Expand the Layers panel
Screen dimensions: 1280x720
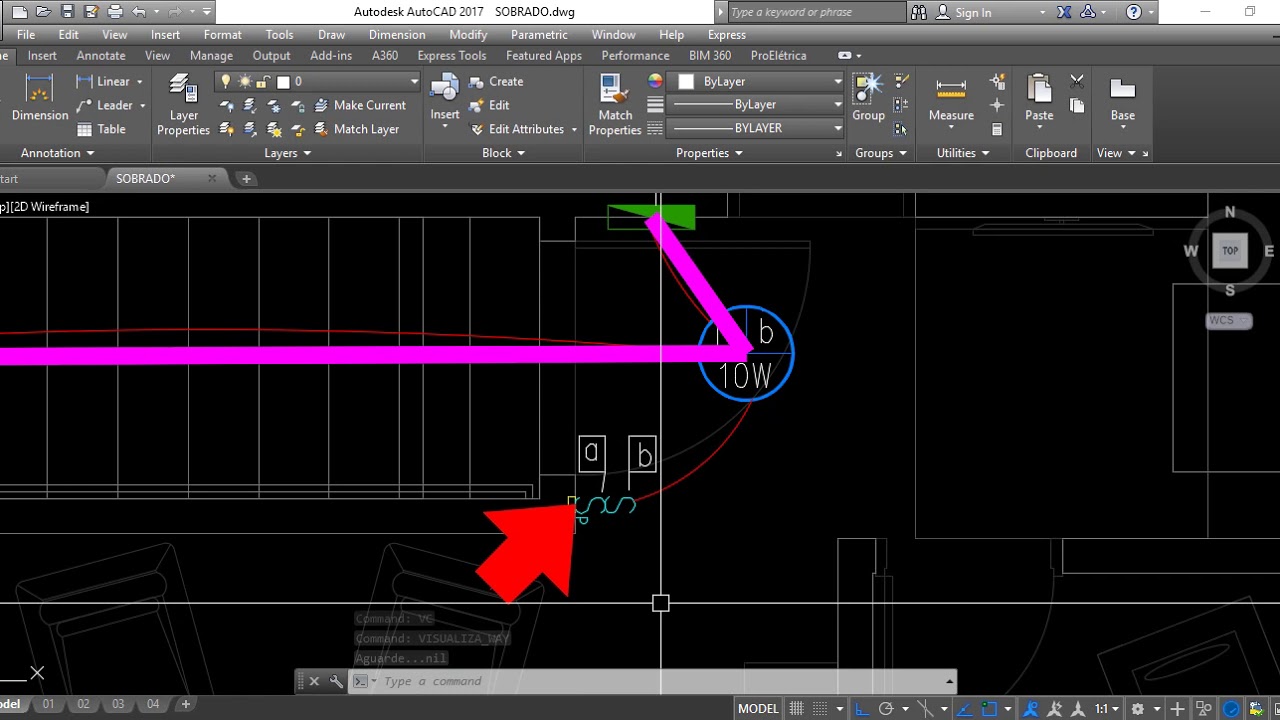288,153
